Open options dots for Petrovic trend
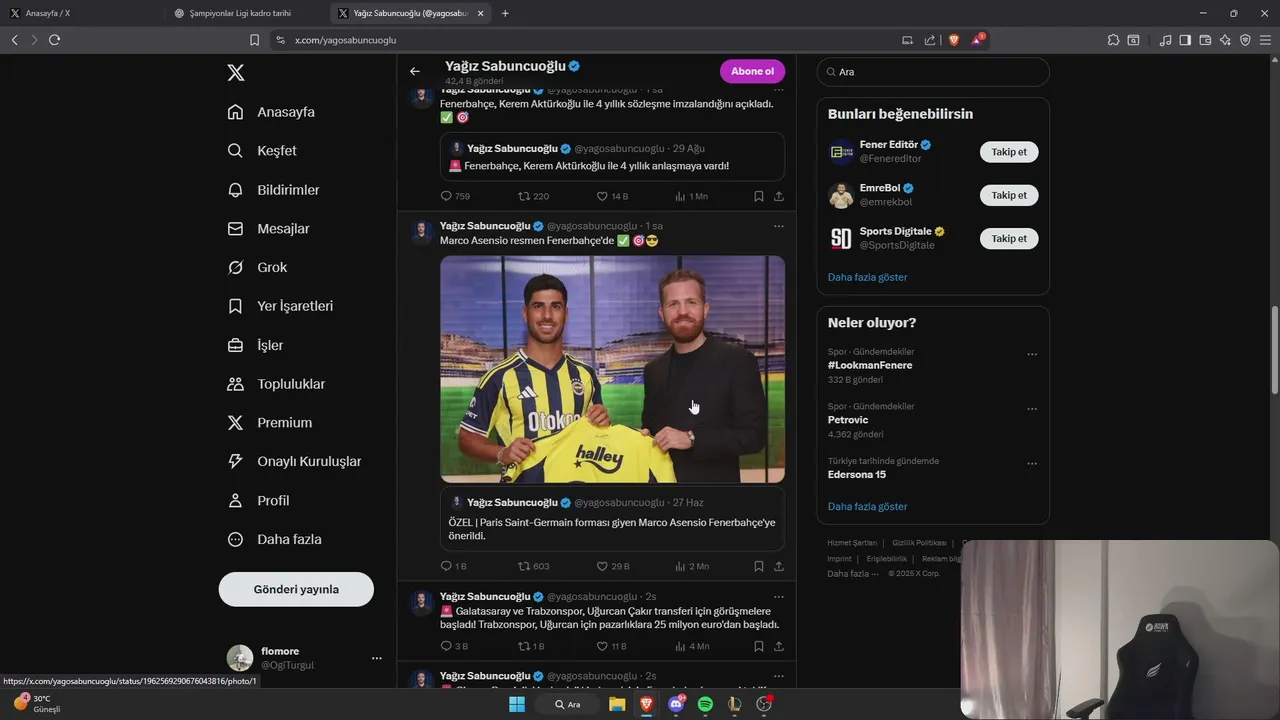1280x720 pixels. point(1032,409)
